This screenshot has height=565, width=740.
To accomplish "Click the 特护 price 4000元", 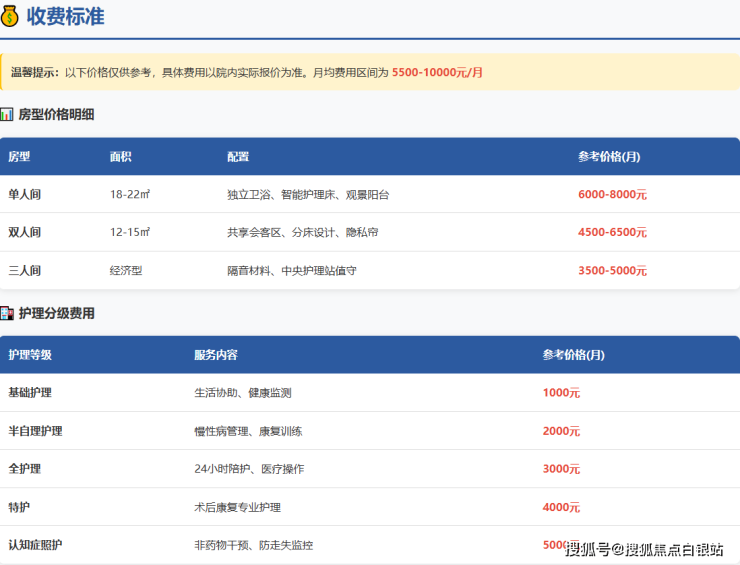I will click(561, 507).
